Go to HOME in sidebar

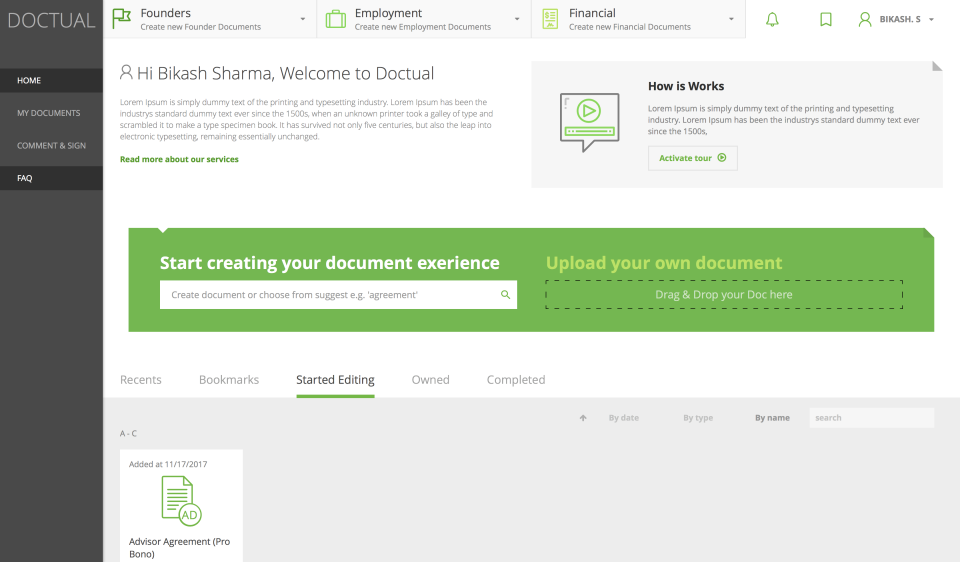click(51, 80)
